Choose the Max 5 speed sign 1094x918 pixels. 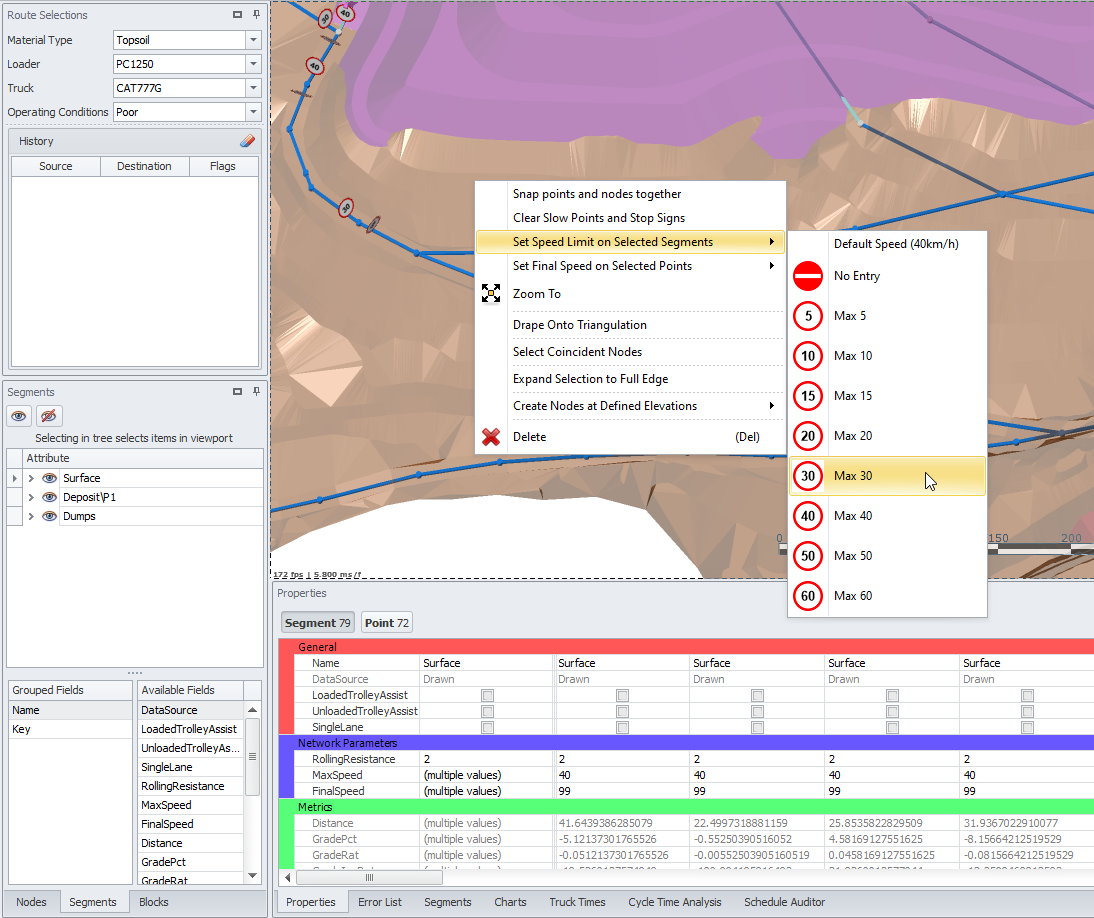coord(808,316)
